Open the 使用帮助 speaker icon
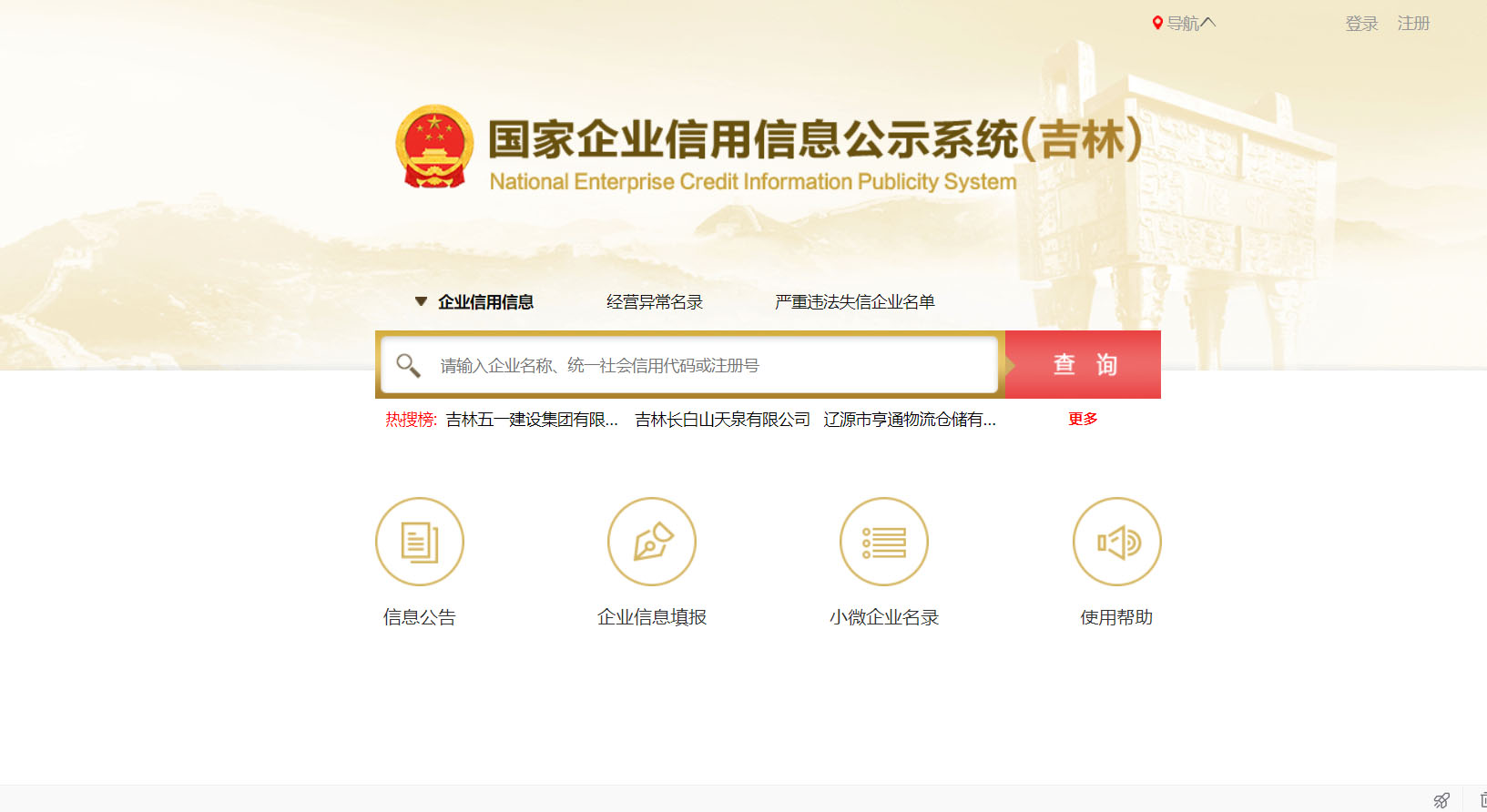Viewport: 1487px width, 812px height. 1117,542
